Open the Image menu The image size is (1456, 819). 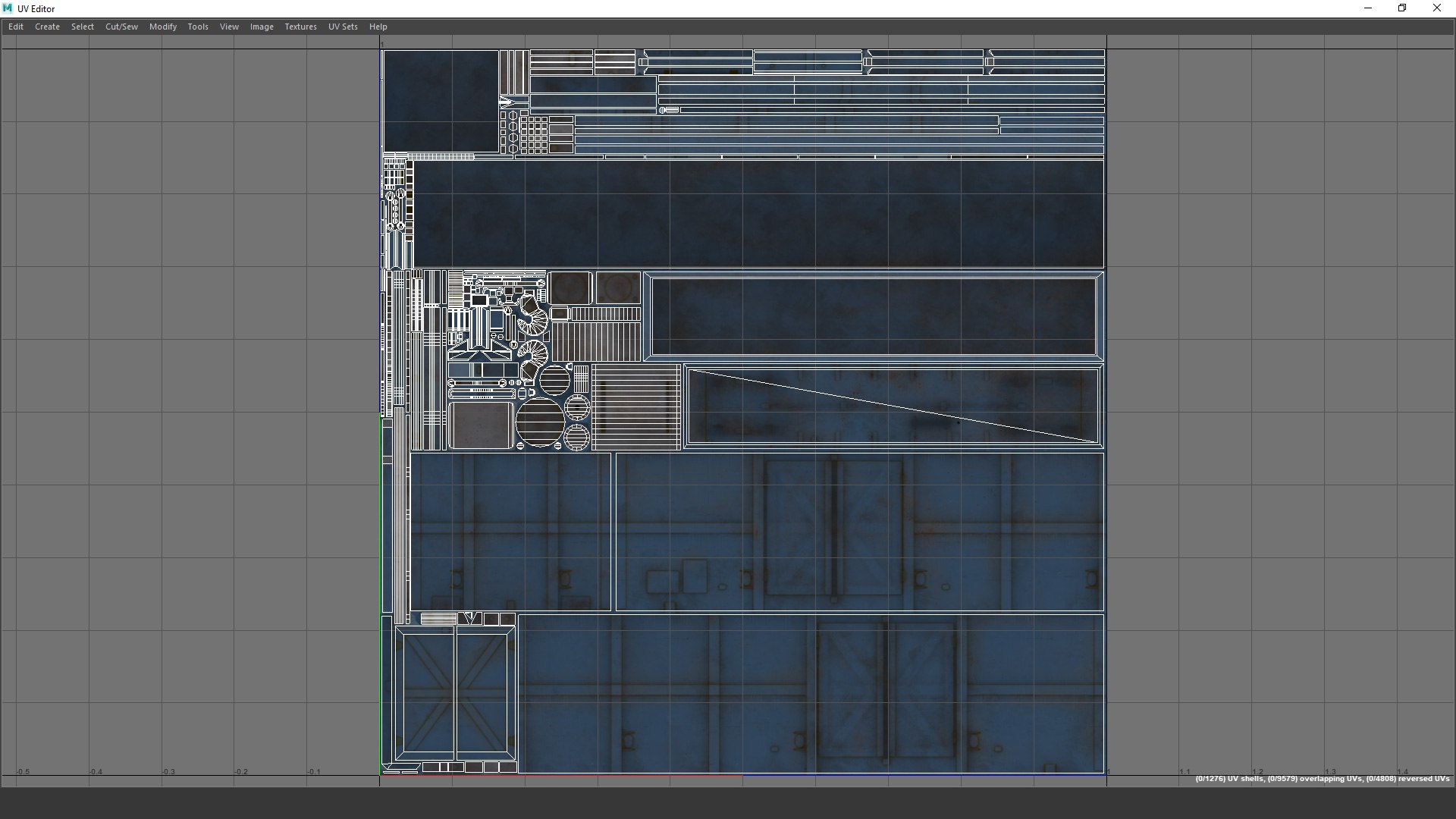click(262, 27)
